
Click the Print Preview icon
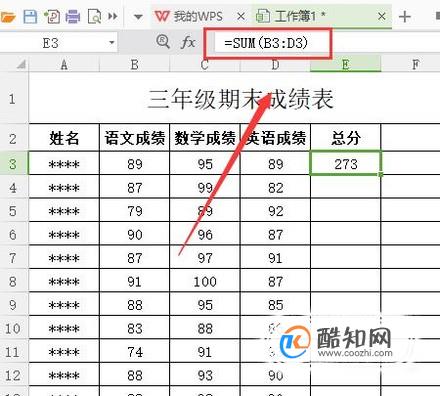point(94,16)
